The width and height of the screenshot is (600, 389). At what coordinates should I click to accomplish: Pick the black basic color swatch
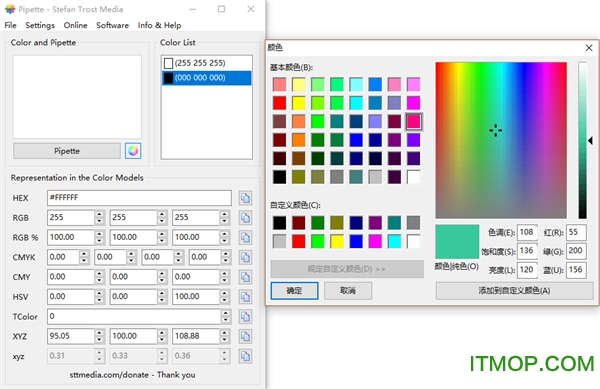[280, 177]
